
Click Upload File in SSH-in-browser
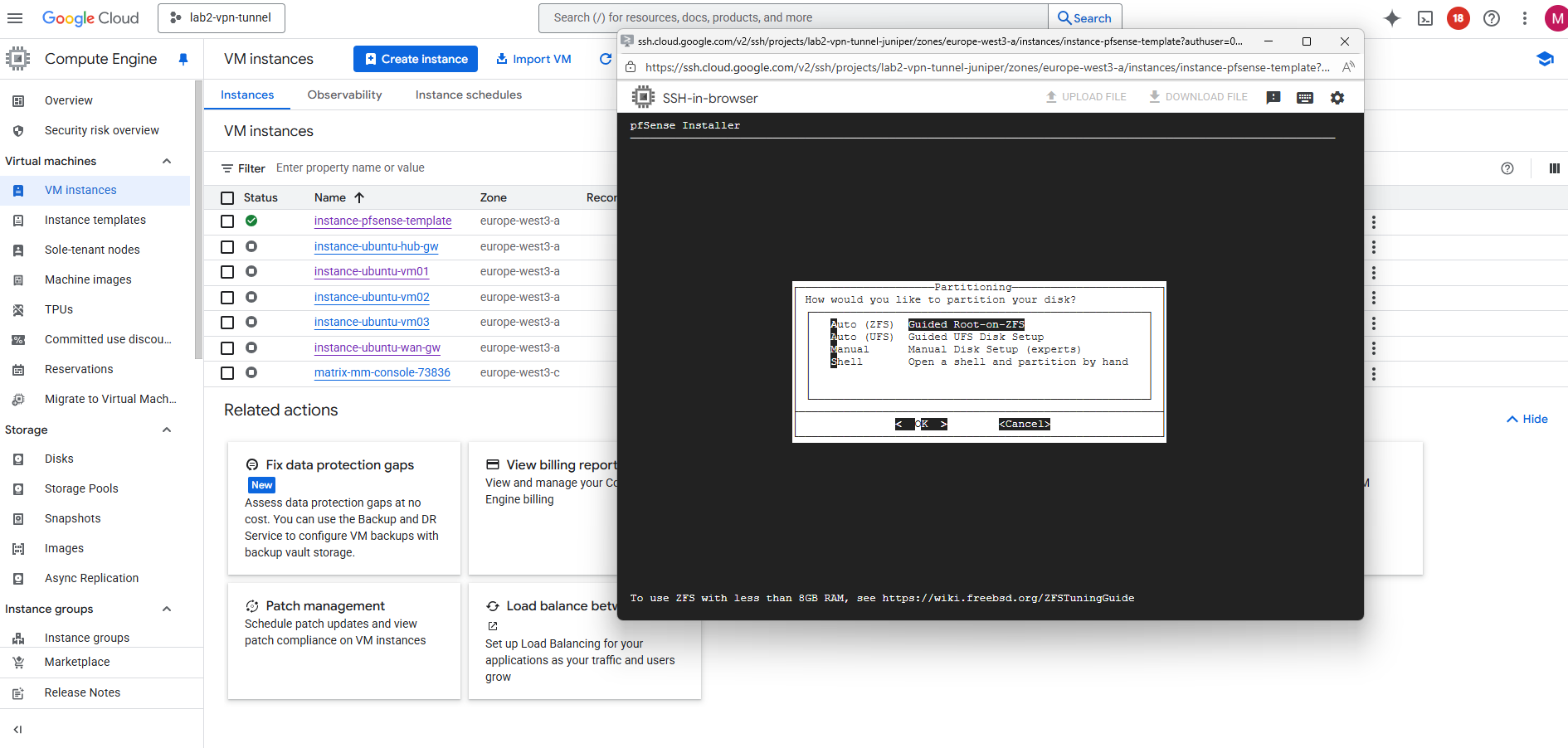pyautogui.click(x=1086, y=97)
